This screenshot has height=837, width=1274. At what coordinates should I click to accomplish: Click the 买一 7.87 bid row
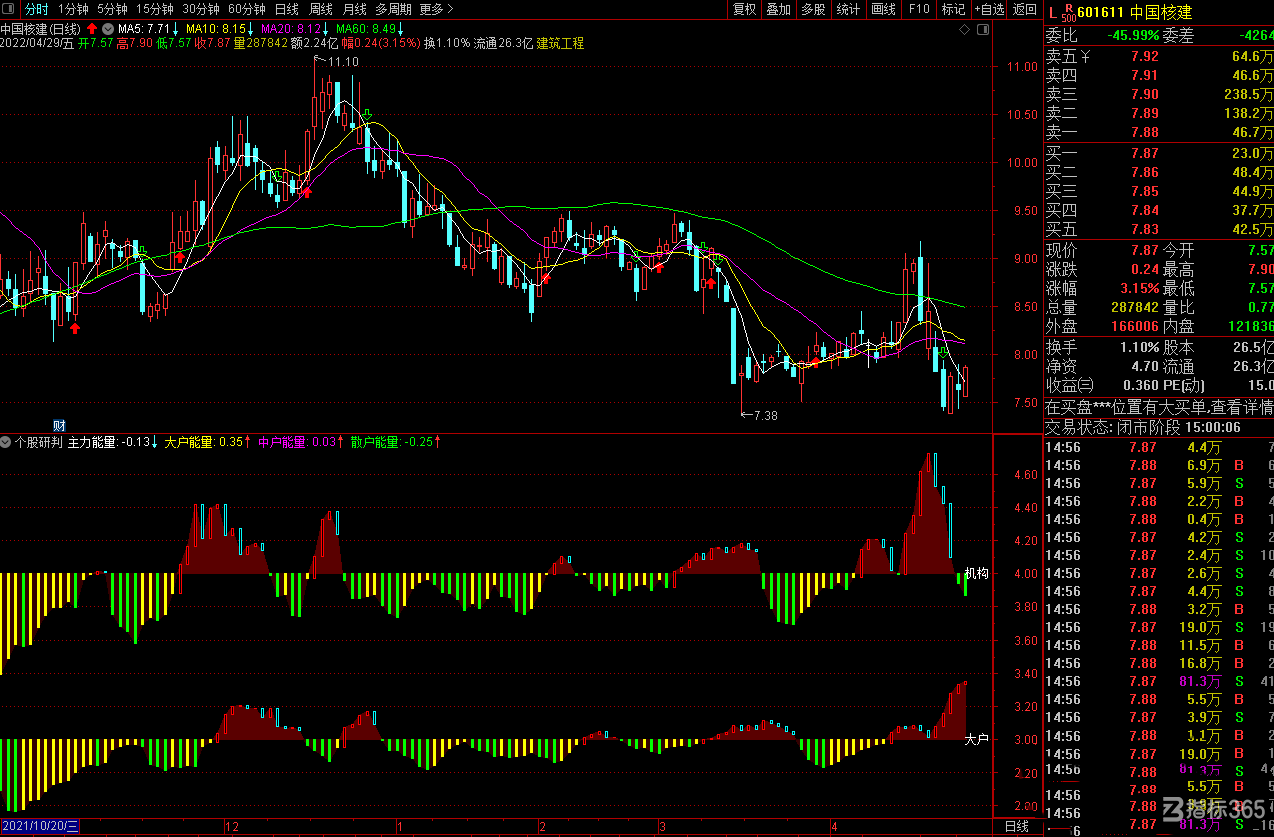(x=1159, y=153)
